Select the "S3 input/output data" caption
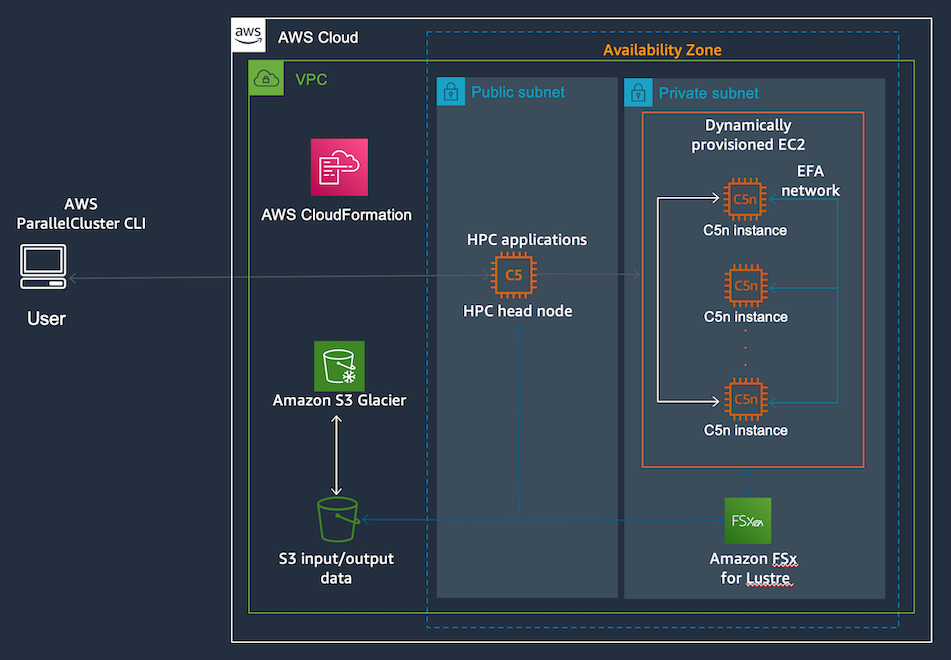This screenshot has height=660, width=951. (336, 568)
